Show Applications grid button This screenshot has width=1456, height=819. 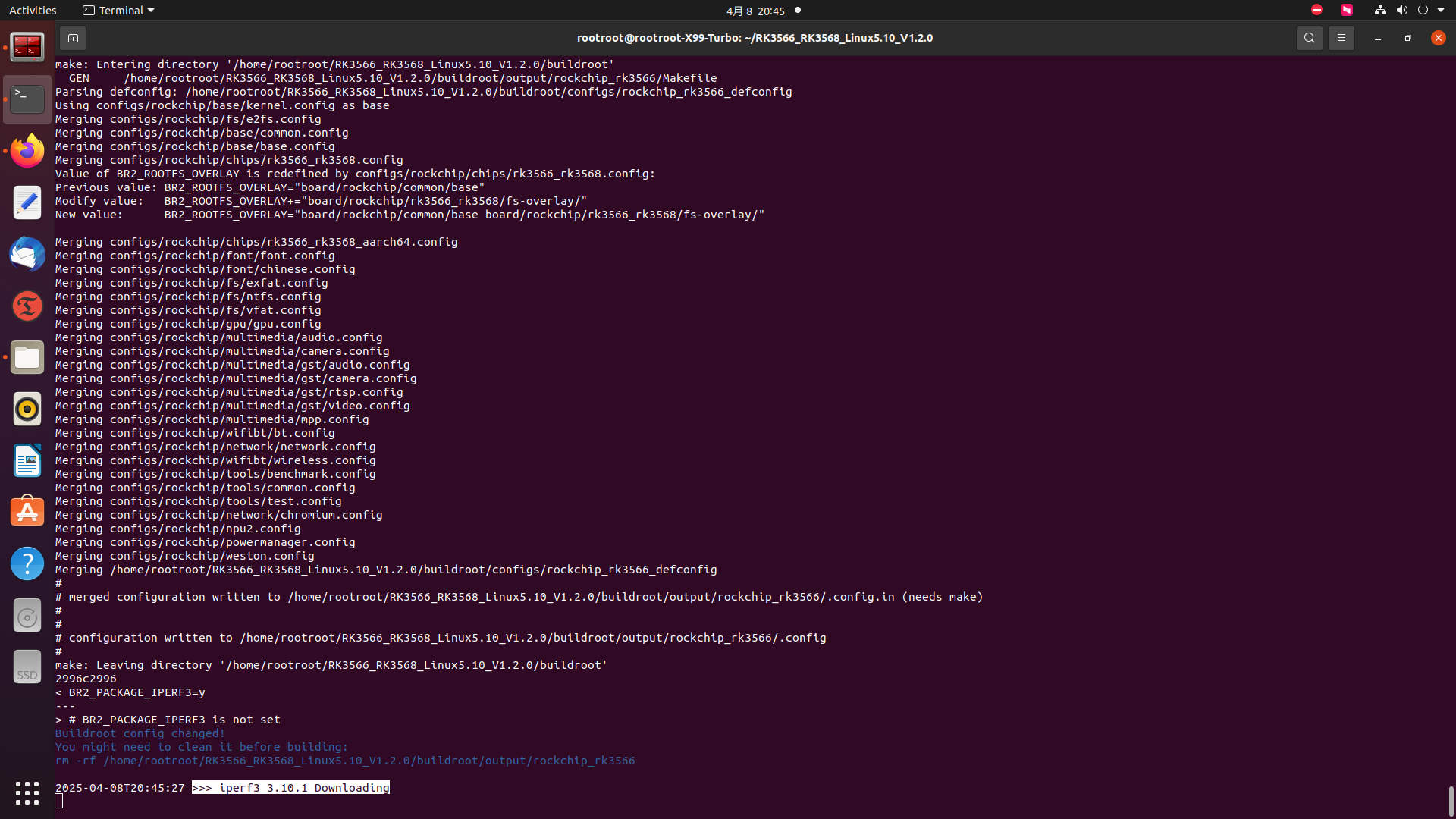(x=27, y=793)
